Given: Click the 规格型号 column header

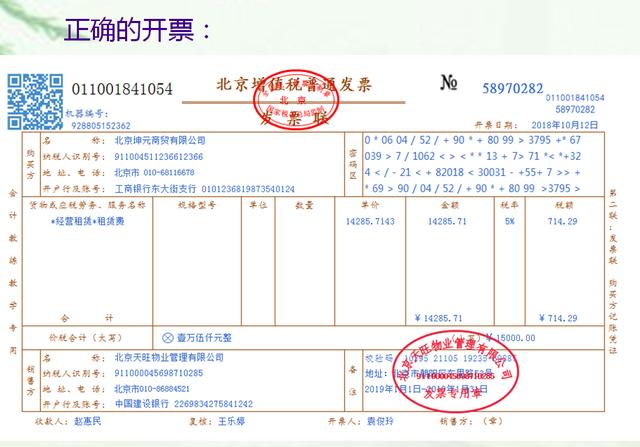Looking at the screenshot, I should 197,205.
